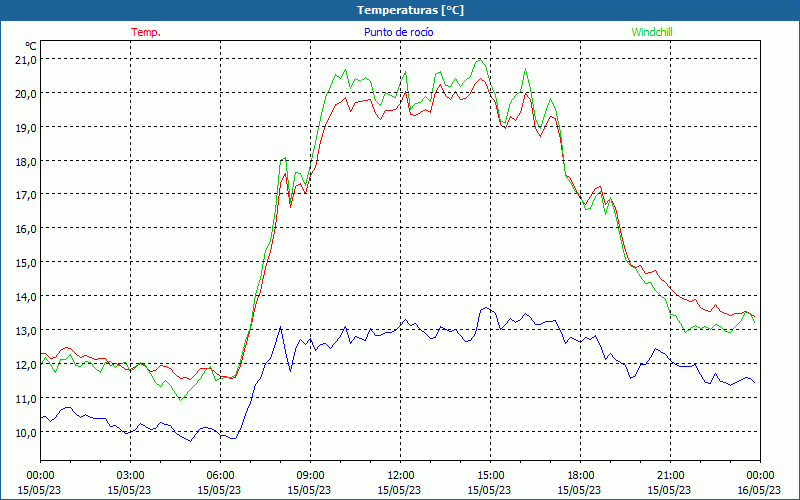Select the red 'Temp.' legend label
Screen dimensions: 800x500
146,32
